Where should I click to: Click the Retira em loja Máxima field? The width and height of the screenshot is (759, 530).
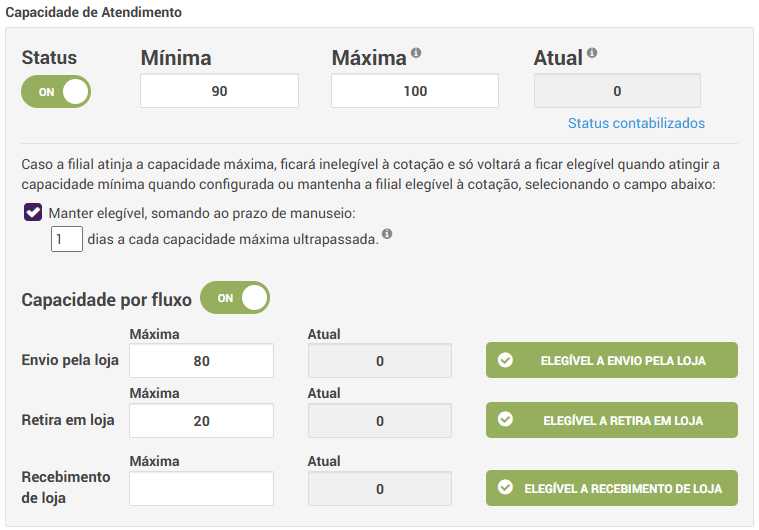pos(201,421)
